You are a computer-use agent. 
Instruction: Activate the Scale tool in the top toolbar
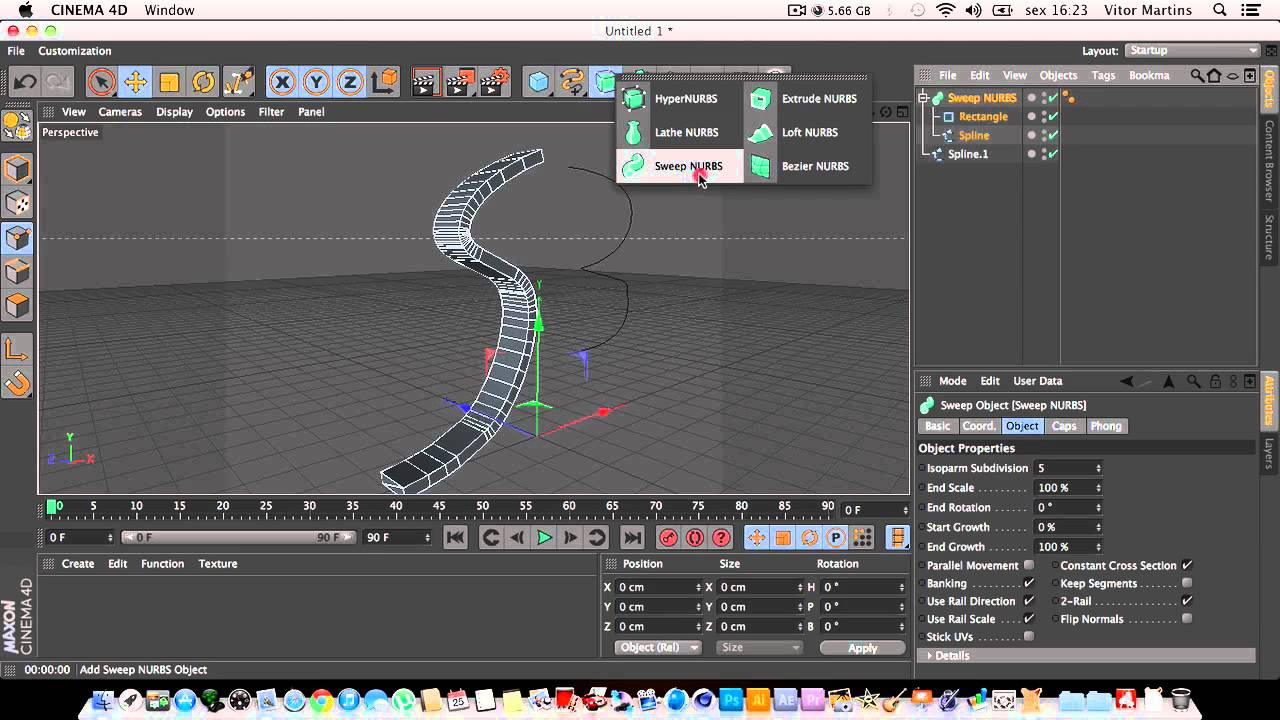click(x=169, y=82)
